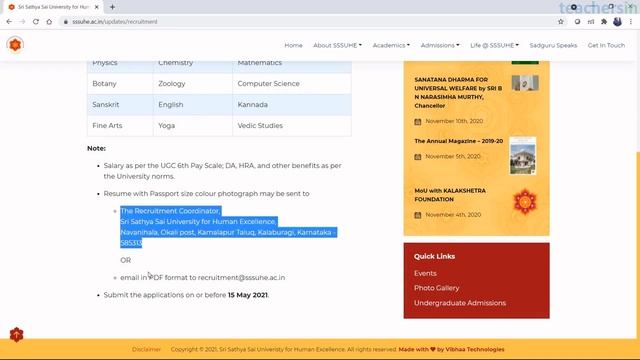Click the 15 May 2021 deadline text

tap(247, 295)
